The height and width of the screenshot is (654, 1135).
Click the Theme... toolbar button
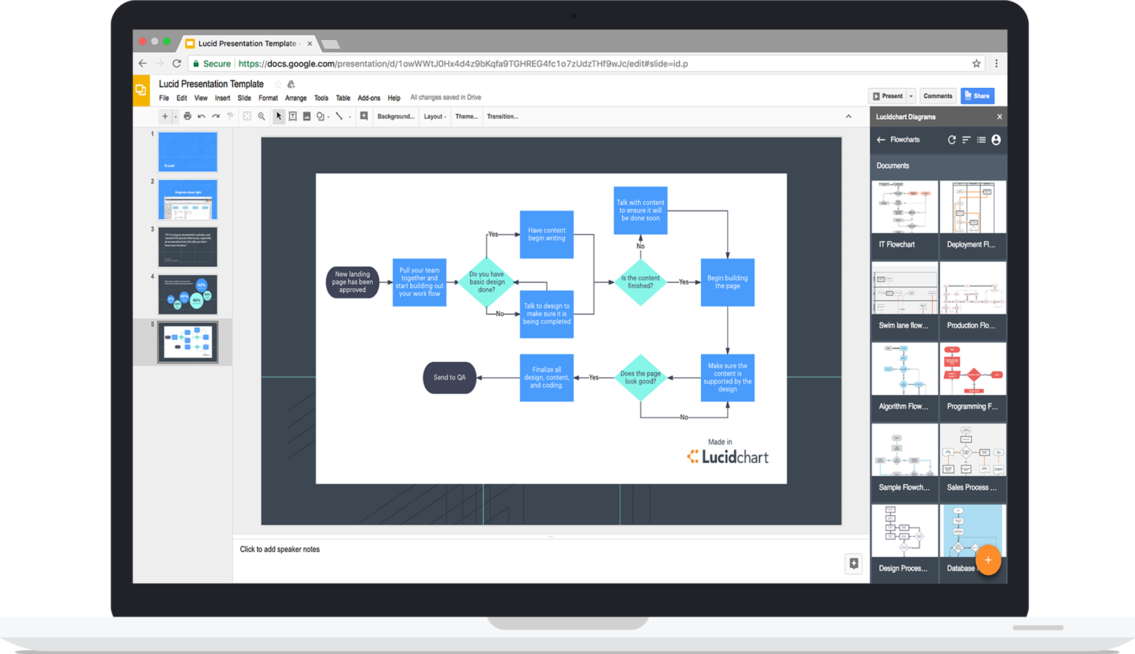pyautogui.click(x=466, y=116)
